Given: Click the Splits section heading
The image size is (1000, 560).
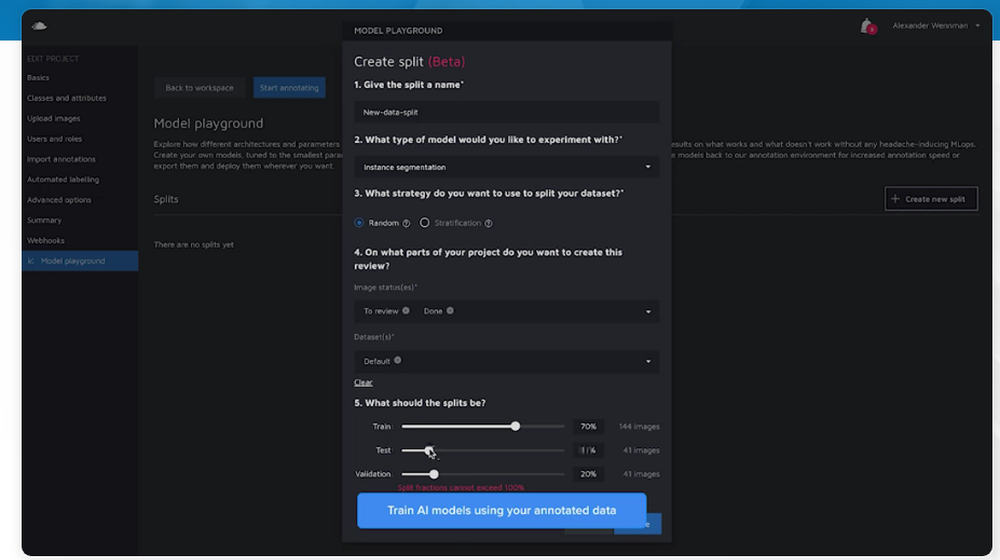Looking at the screenshot, I should tap(166, 199).
